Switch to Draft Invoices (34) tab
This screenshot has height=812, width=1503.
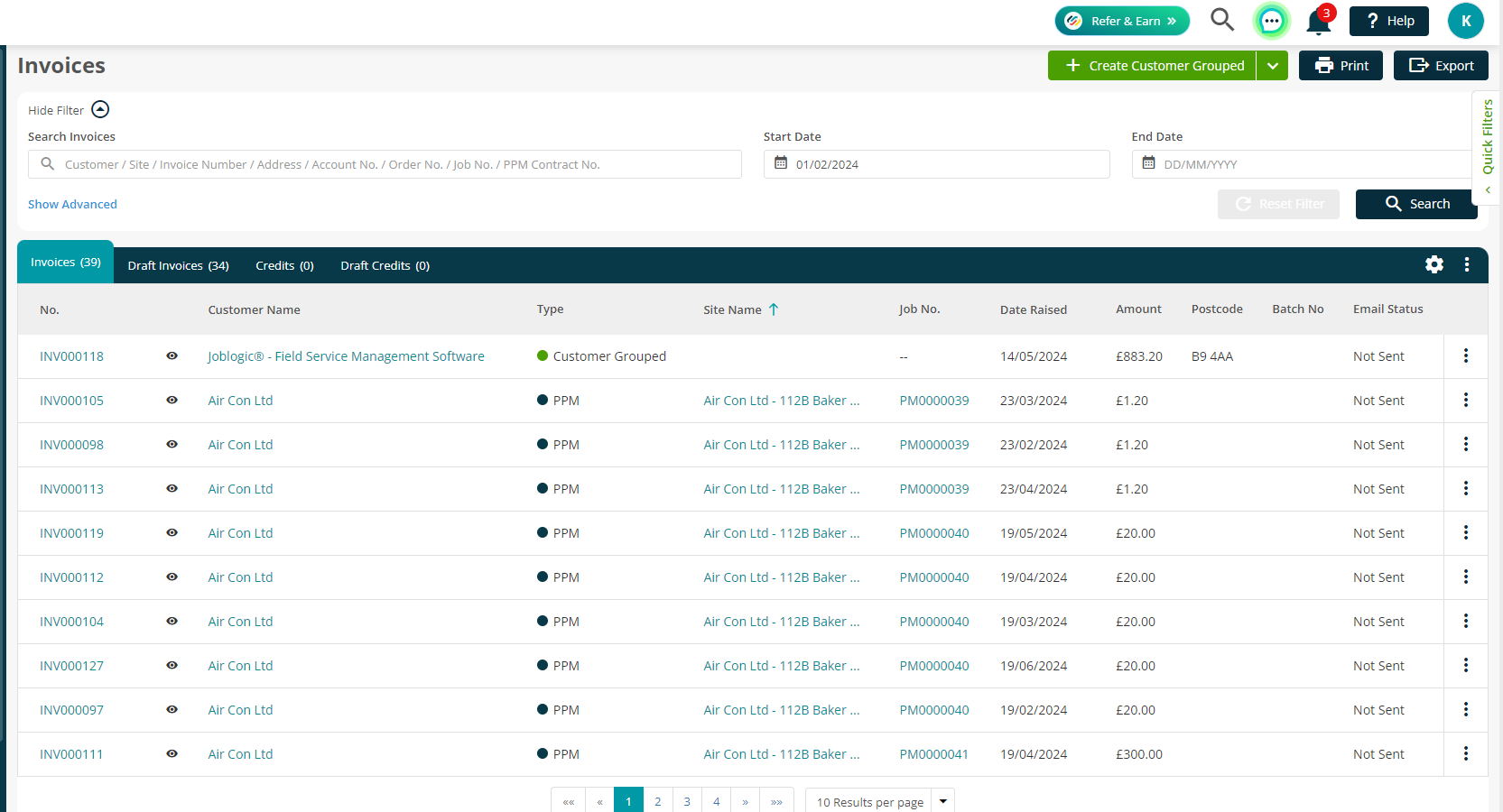[x=178, y=265]
